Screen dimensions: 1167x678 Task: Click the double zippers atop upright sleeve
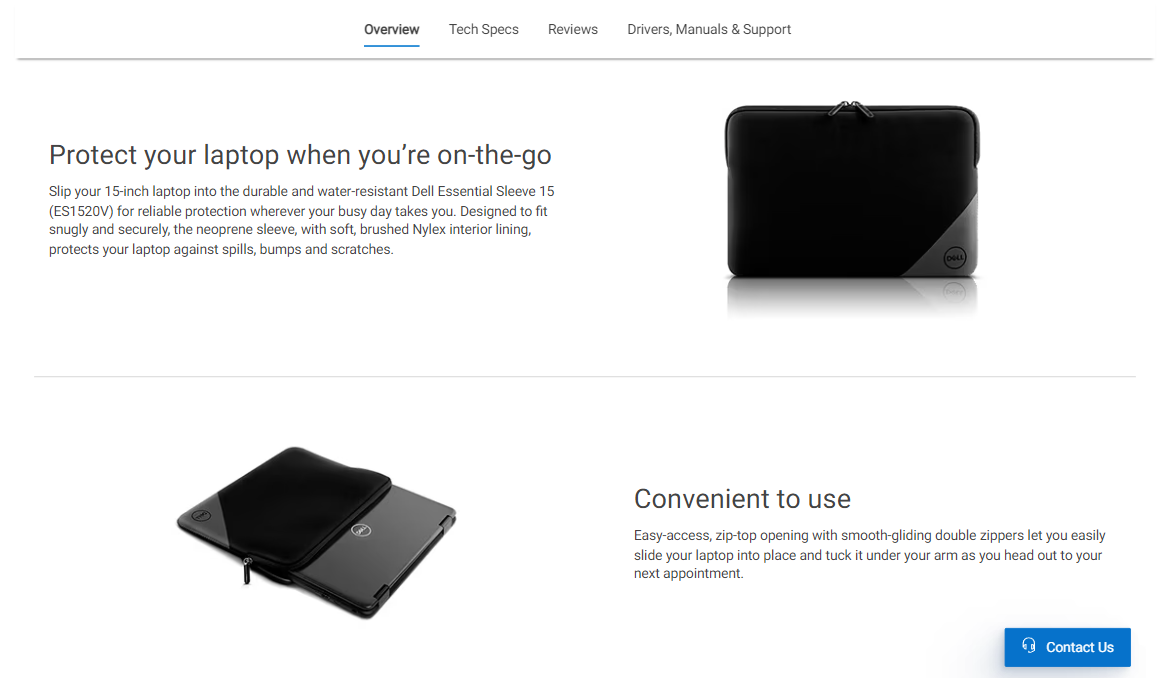click(851, 109)
